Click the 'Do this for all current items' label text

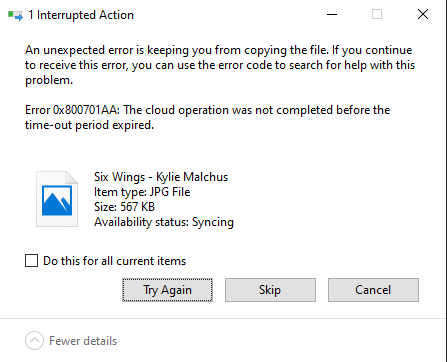point(115,261)
